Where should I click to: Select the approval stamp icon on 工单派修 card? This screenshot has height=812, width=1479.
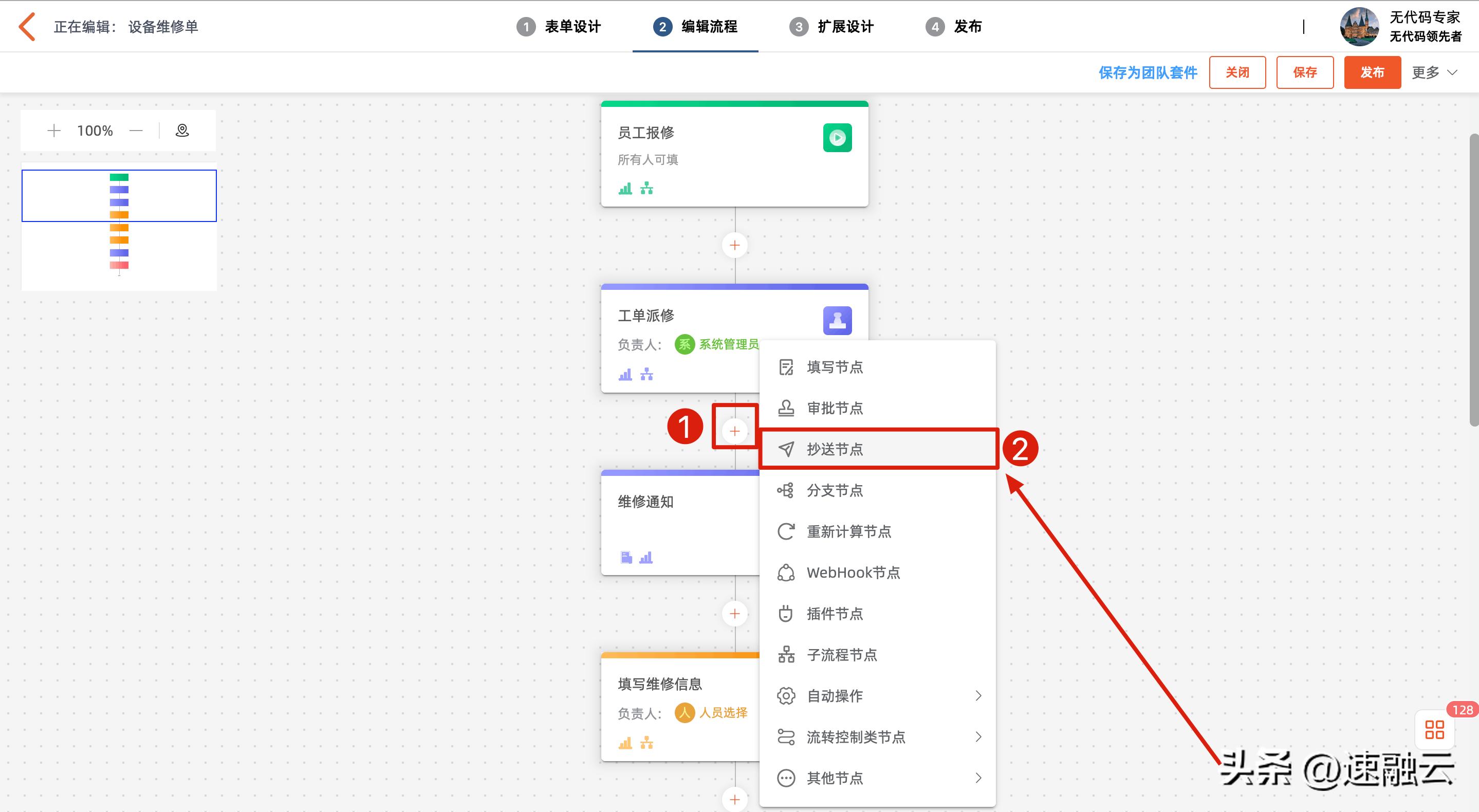pos(837,321)
